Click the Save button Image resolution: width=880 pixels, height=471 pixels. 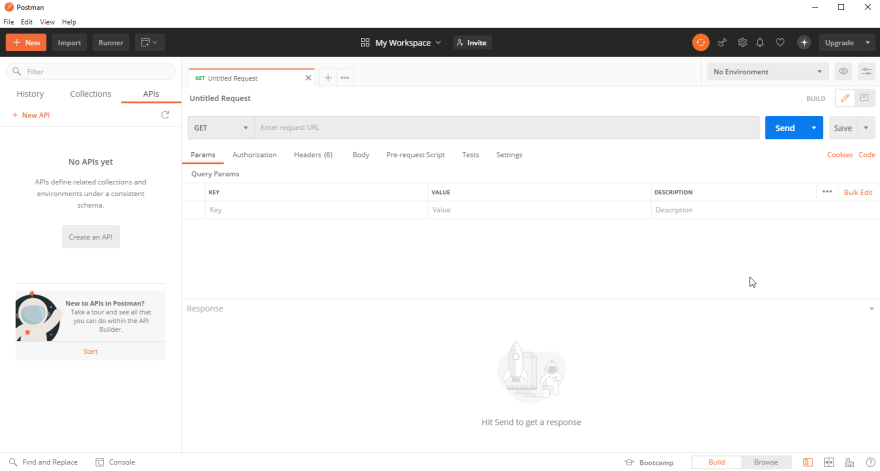843,128
